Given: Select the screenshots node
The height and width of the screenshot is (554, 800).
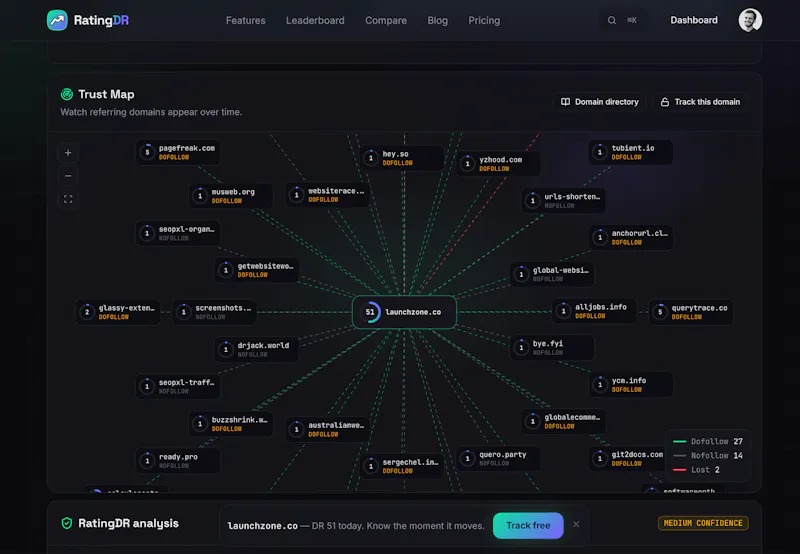Looking at the screenshot, I should coord(214,312).
